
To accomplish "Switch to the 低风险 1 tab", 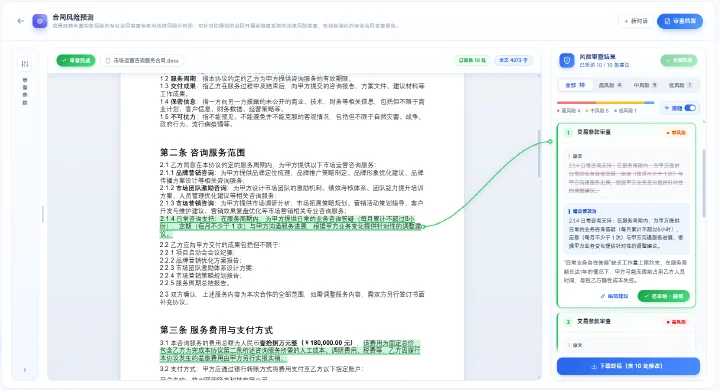I will 680,85.
